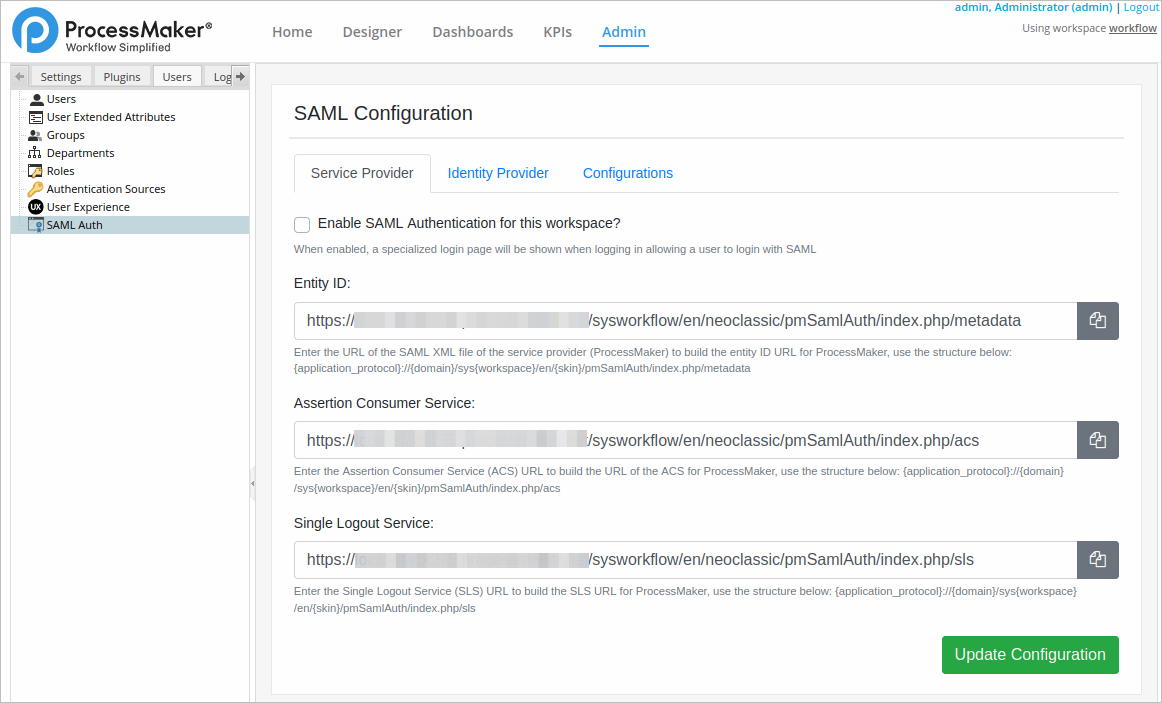Collapse the left sidebar panel handle

(253, 483)
